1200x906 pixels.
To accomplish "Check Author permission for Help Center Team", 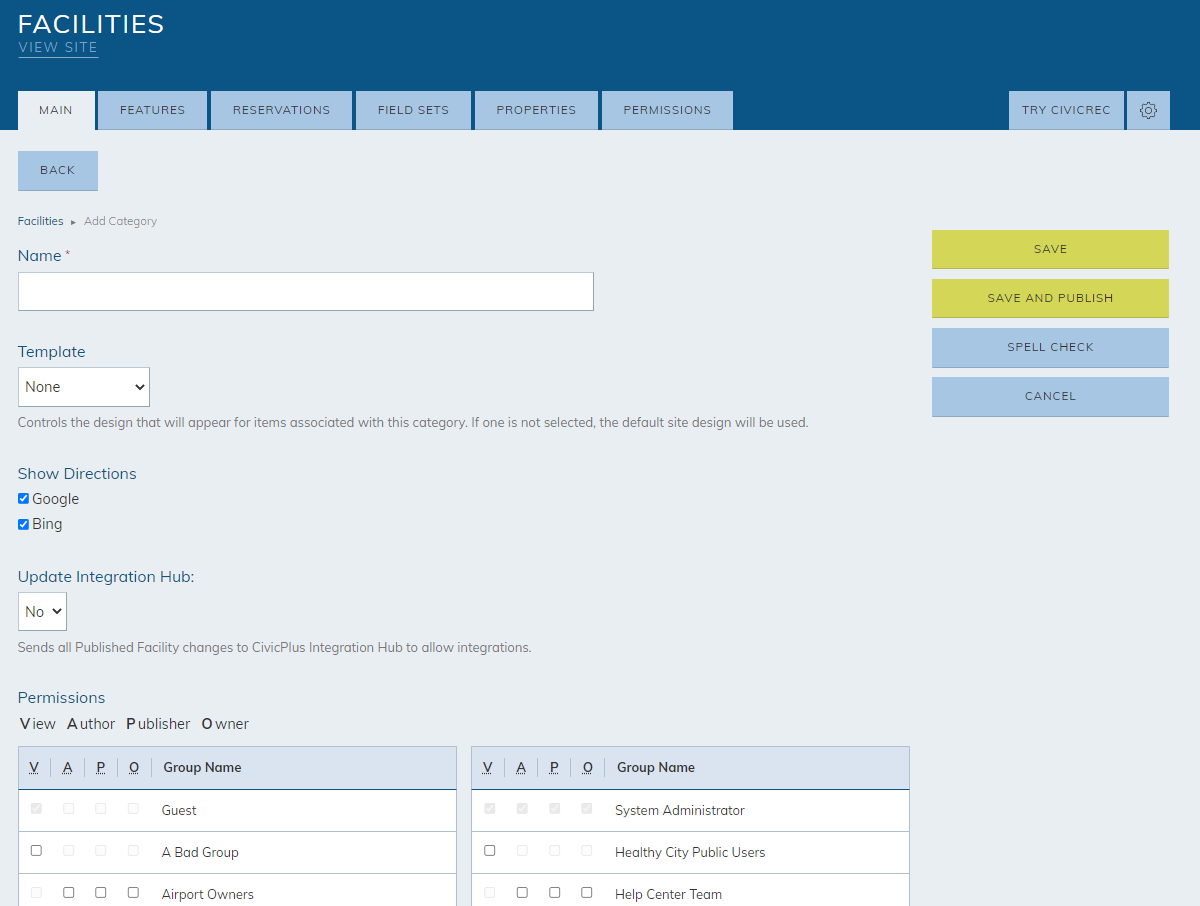I will [x=522, y=893].
